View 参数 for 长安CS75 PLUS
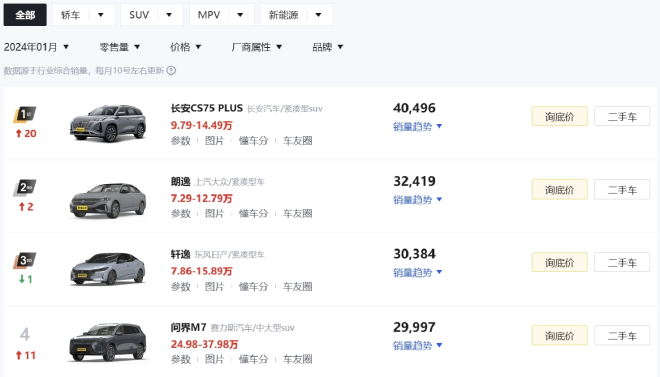The width and height of the screenshot is (660, 377). click(181, 141)
